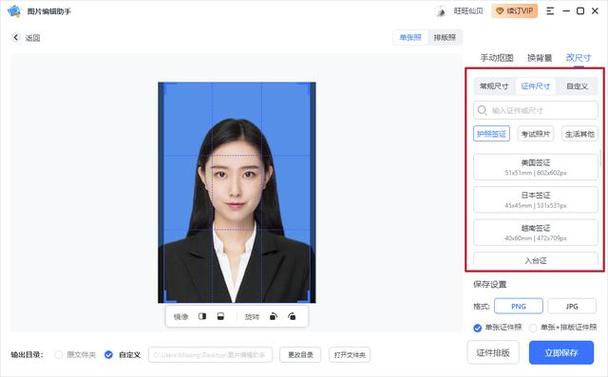Select PNG output format
Image resolution: width=608 pixels, height=377 pixels.
[x=518, y=306]
